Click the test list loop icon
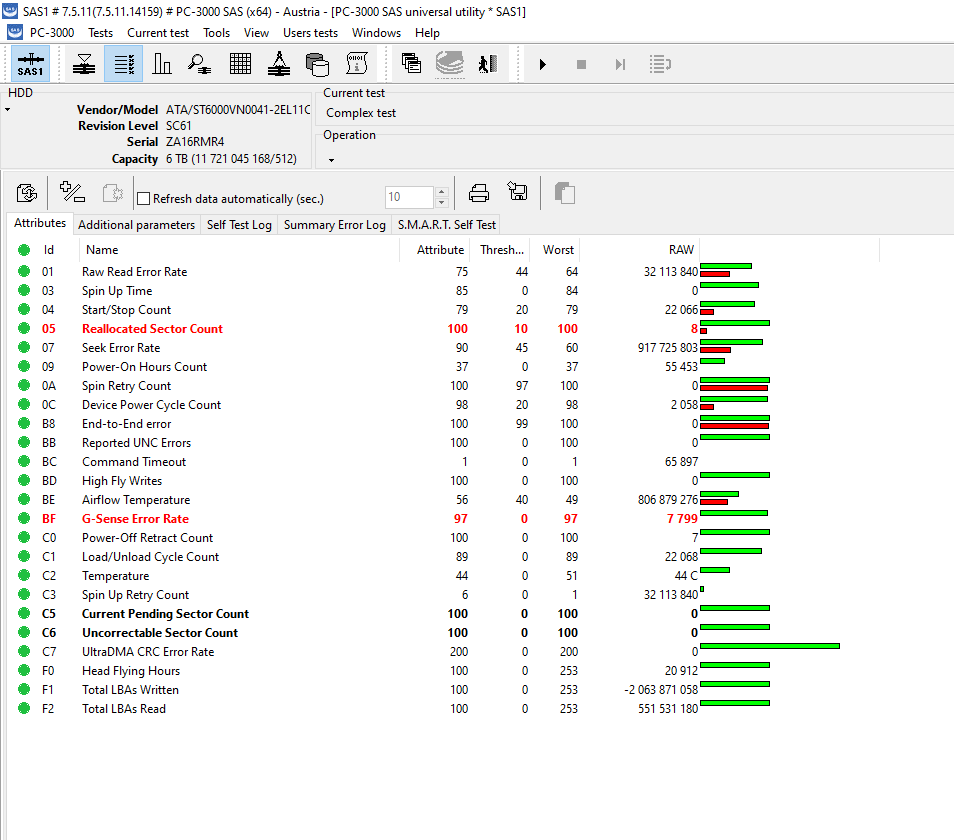Screen dimensions: 954x840 (660, 64)
